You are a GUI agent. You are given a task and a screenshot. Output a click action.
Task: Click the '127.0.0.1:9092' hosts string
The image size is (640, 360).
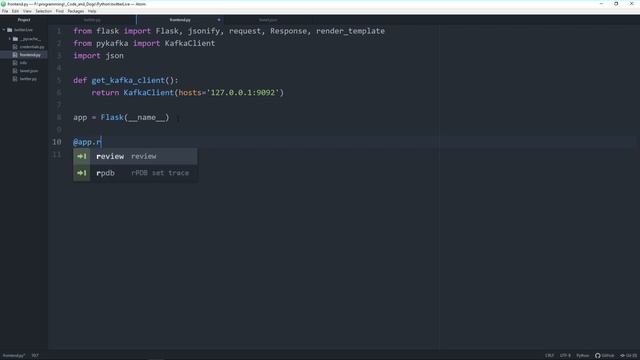(243, 93)
